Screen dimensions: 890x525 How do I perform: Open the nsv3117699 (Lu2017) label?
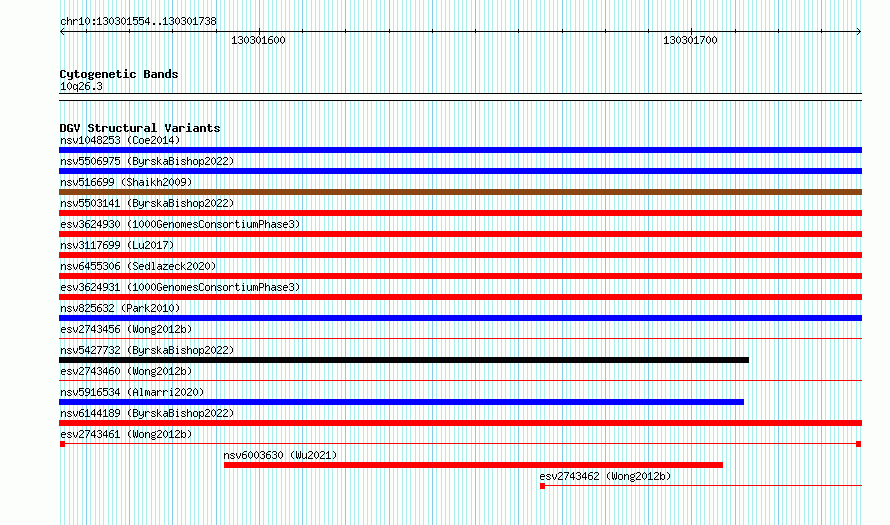pos(117,245)
